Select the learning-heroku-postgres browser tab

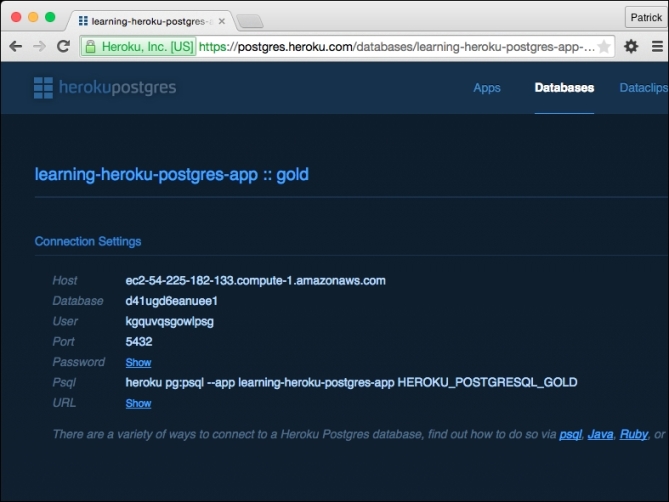(149, 21)
